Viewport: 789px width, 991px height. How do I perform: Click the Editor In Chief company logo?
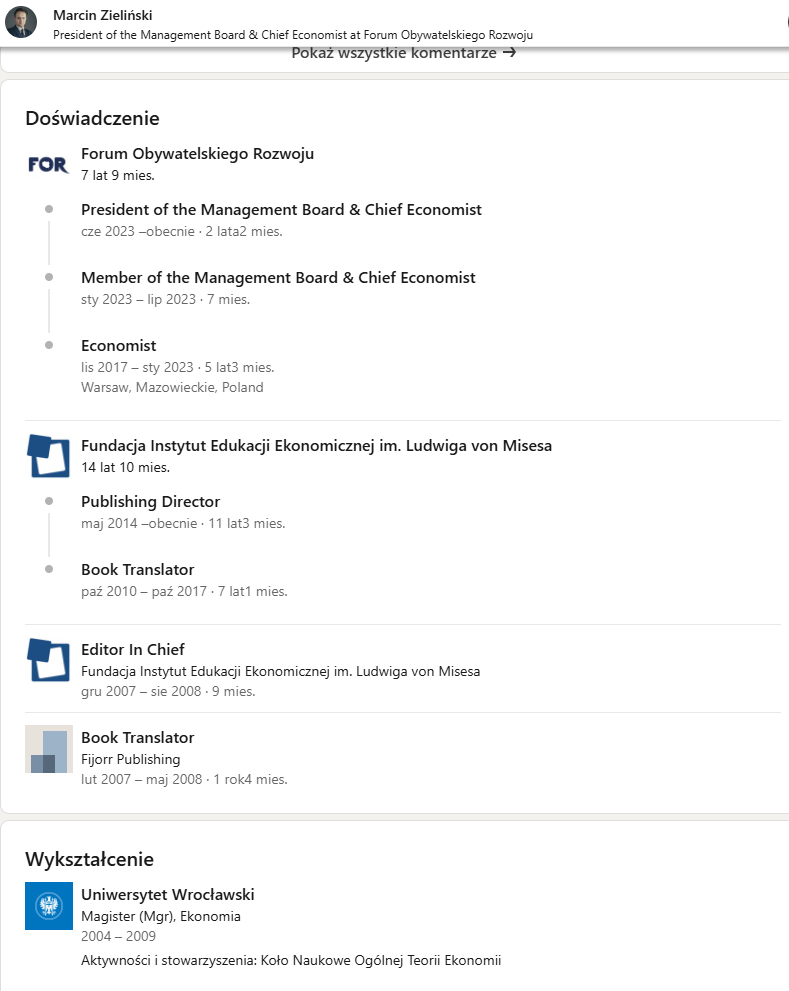[x=48, y=660]
